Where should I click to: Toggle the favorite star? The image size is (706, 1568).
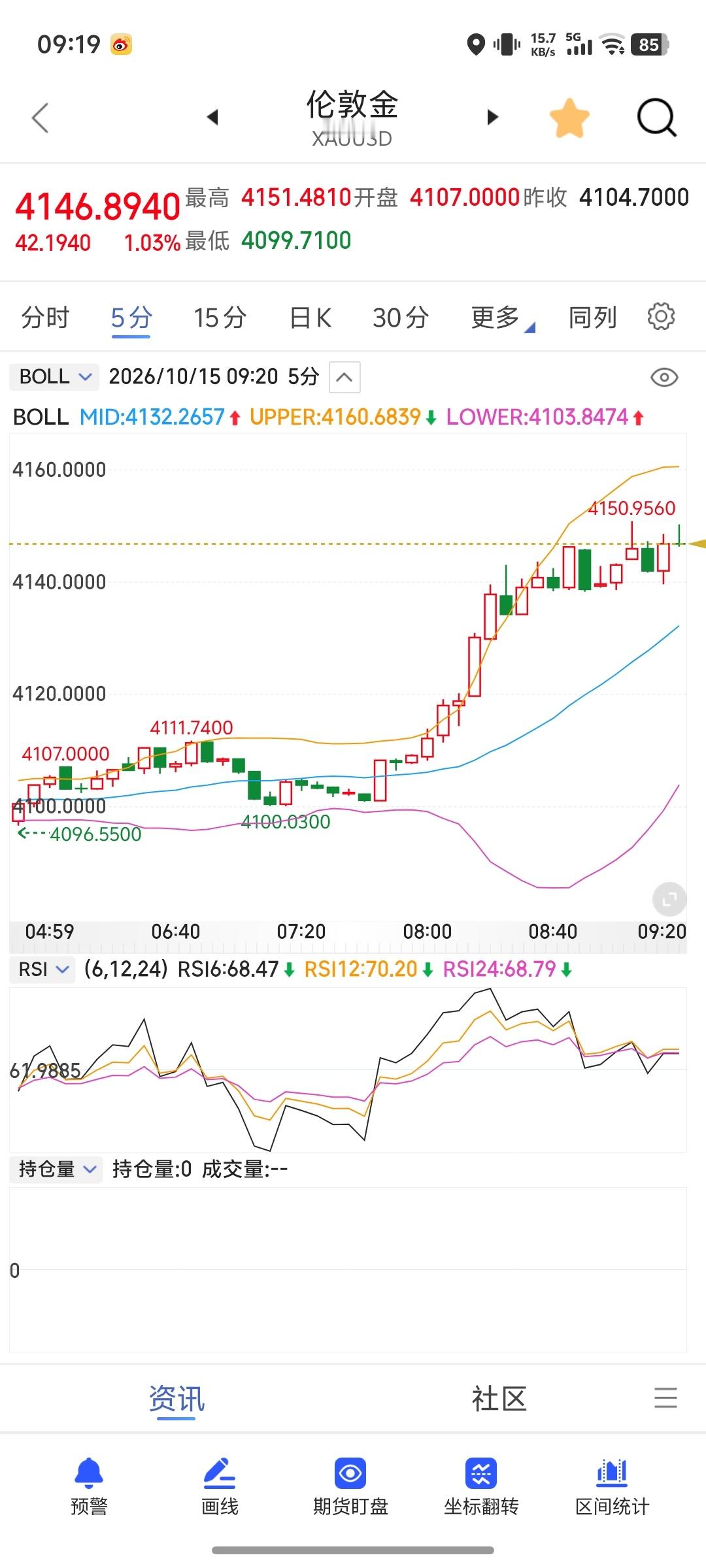point(569,118)
